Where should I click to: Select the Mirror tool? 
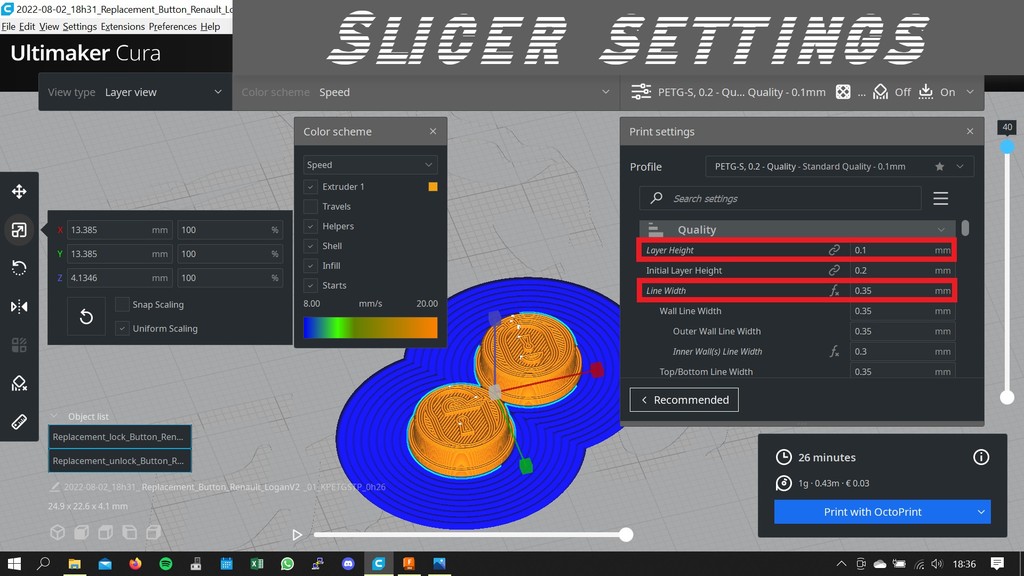point(19,306)
